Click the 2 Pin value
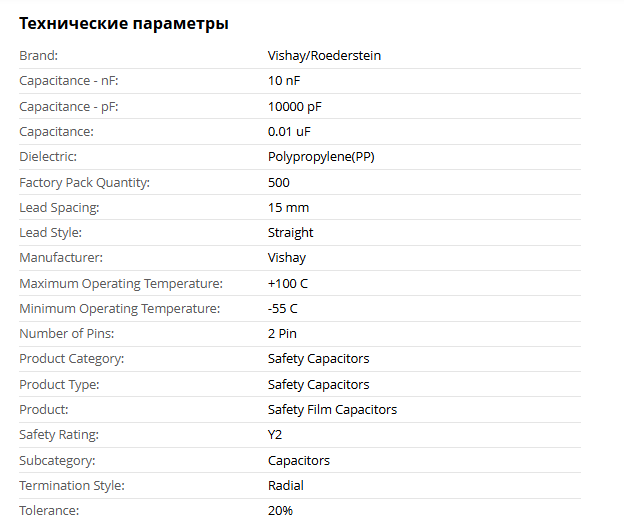The image size is (624, 521). pyautogui.click(x=282, y=334)
